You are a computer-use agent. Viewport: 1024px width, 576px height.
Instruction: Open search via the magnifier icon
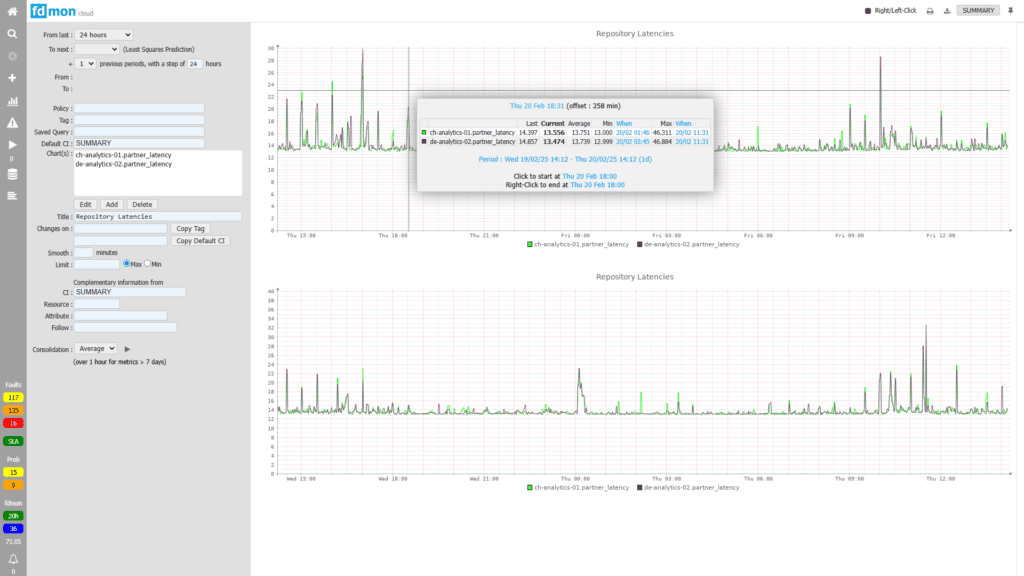pos(13,33)
